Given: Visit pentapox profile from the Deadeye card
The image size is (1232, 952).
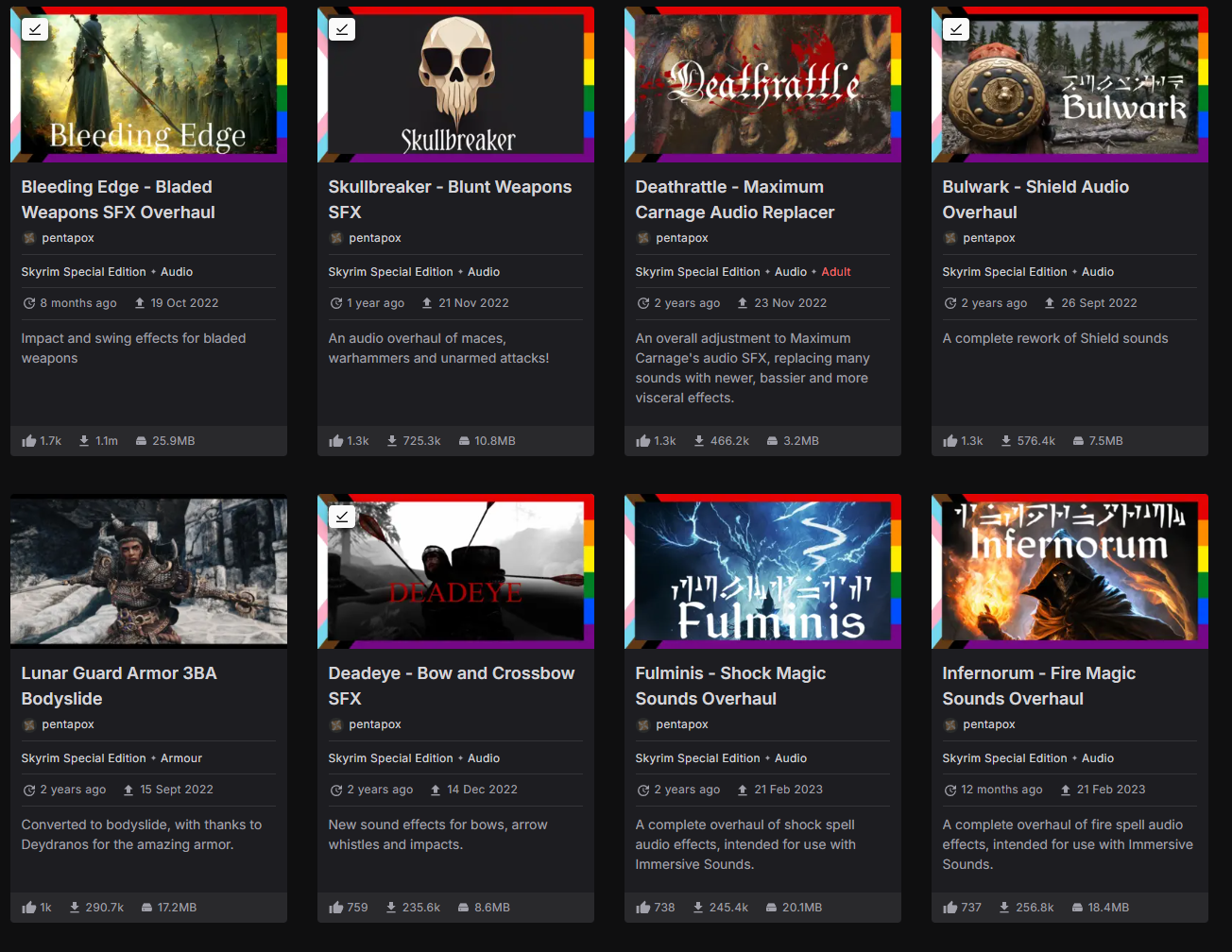Looking at the screenshot, I should pos(375,724).
